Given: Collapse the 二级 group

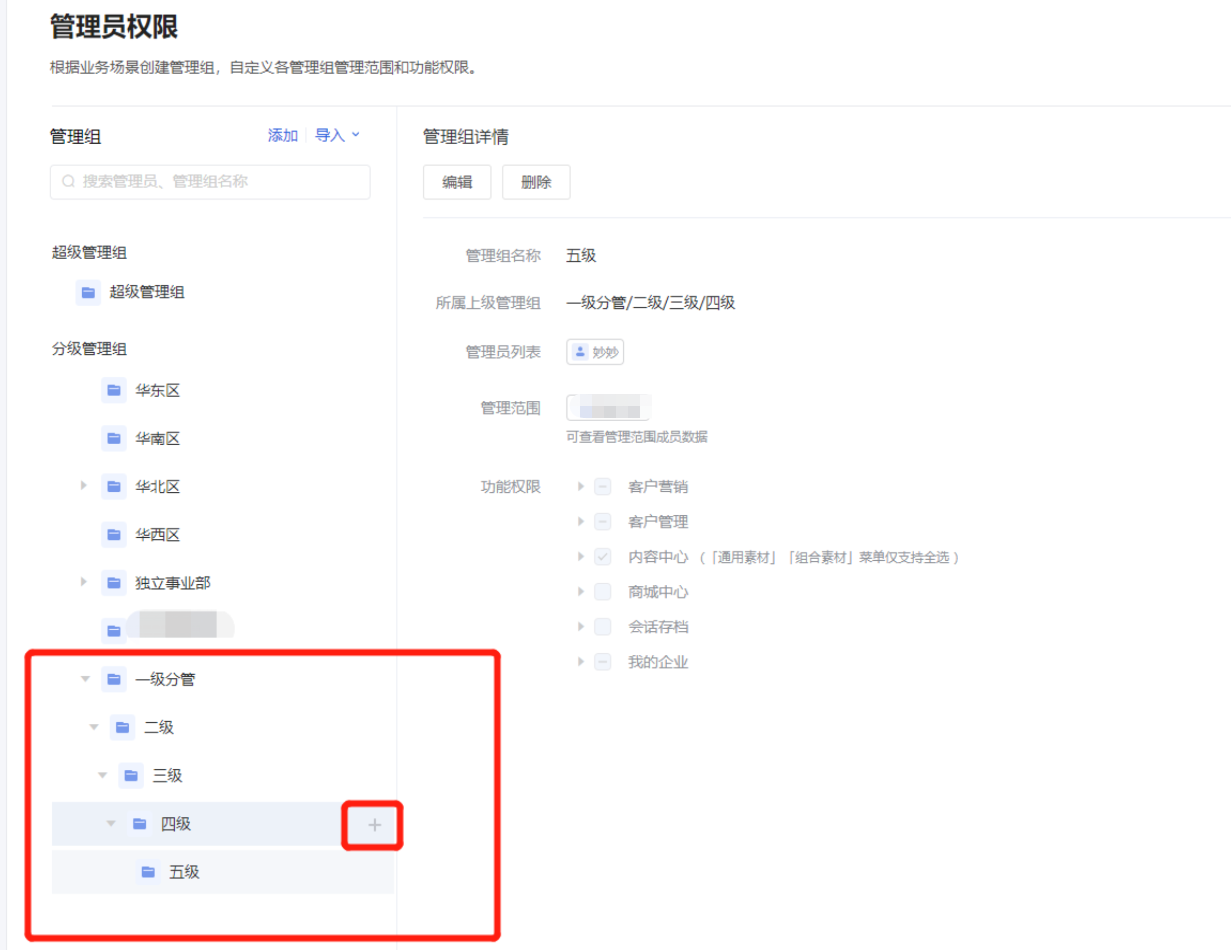Looking at the screenshot, I should [94, 728].
